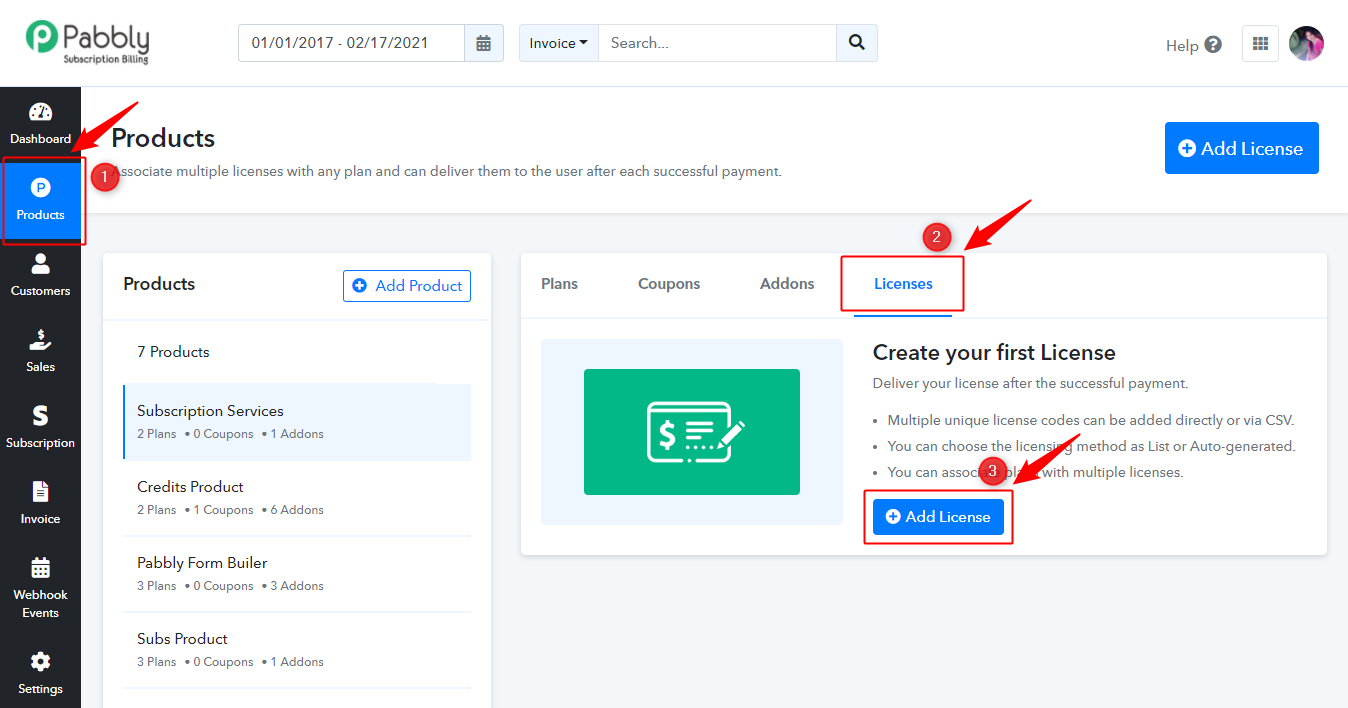Open the apps grid menu icon
Screen dimensions: 1348x708
(x=1260, y=44)
